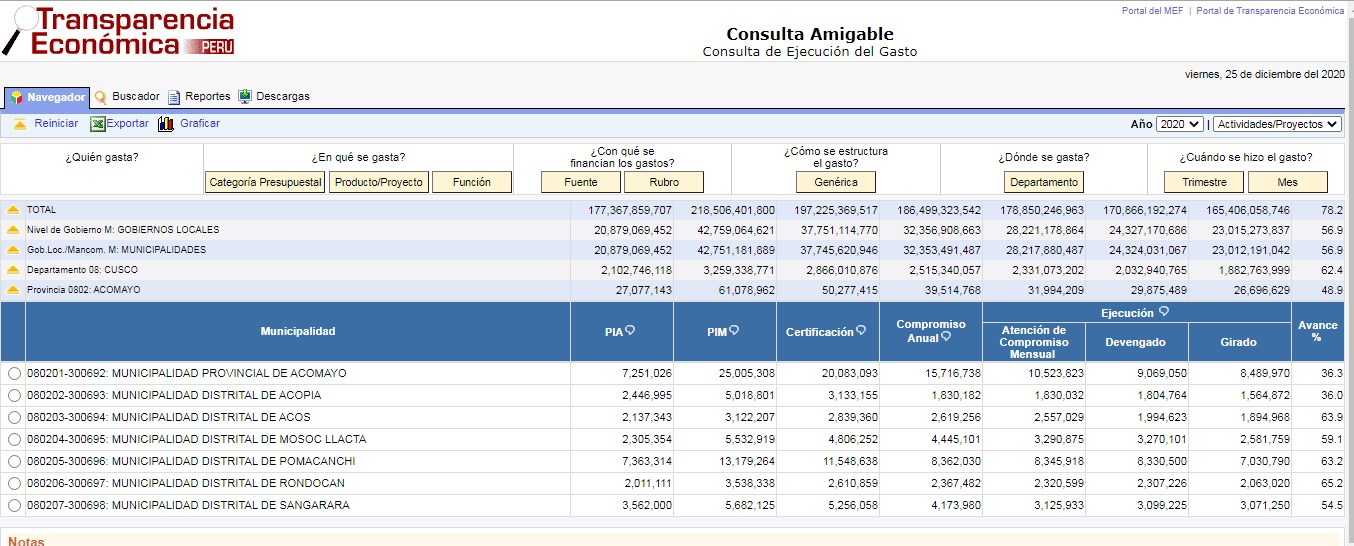Click the Buscador magnifier icon
The height and width of the screenshot is (546, 1354).
(101, 97)
